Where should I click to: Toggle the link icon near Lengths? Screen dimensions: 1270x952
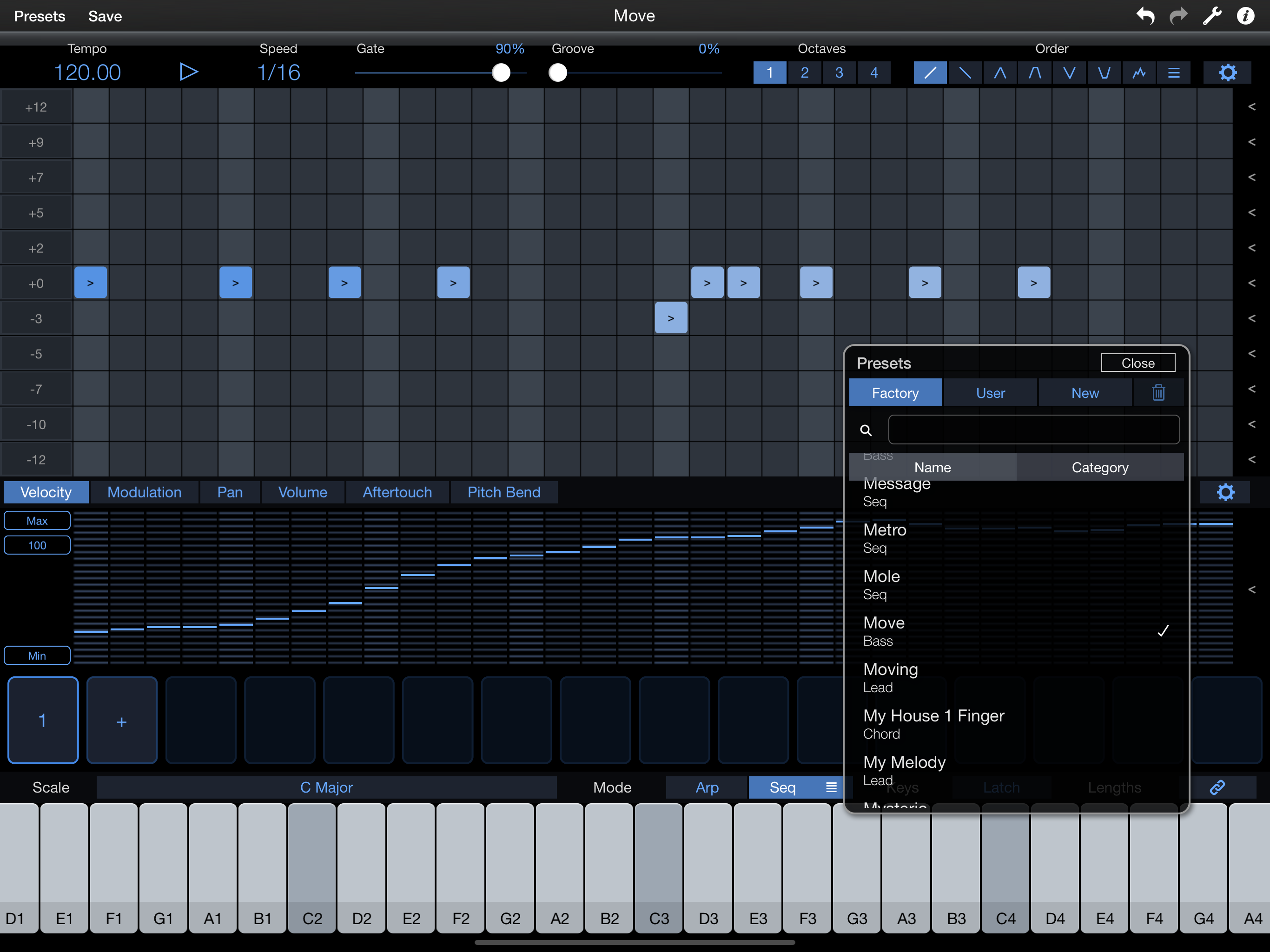(1217, 787)
